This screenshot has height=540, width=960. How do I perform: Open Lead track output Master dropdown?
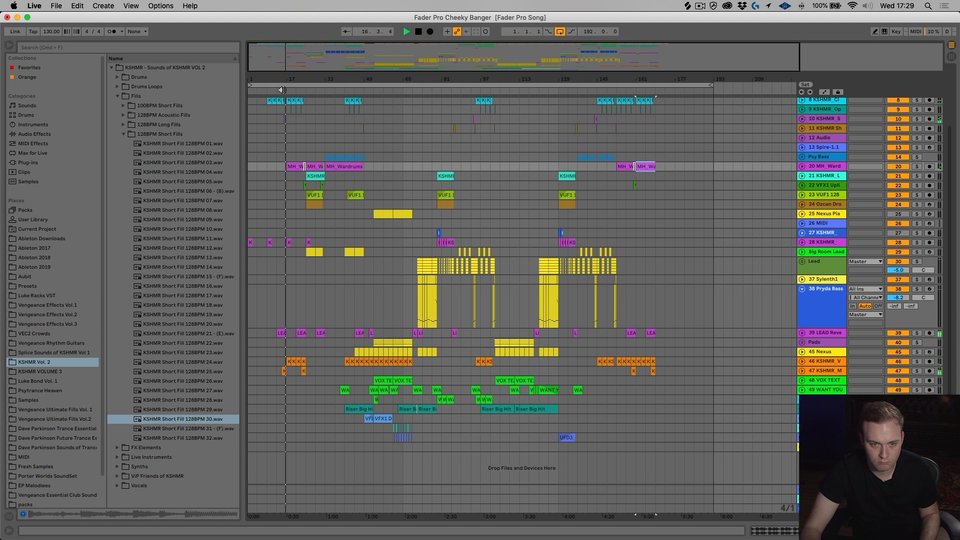click(866, 261)
